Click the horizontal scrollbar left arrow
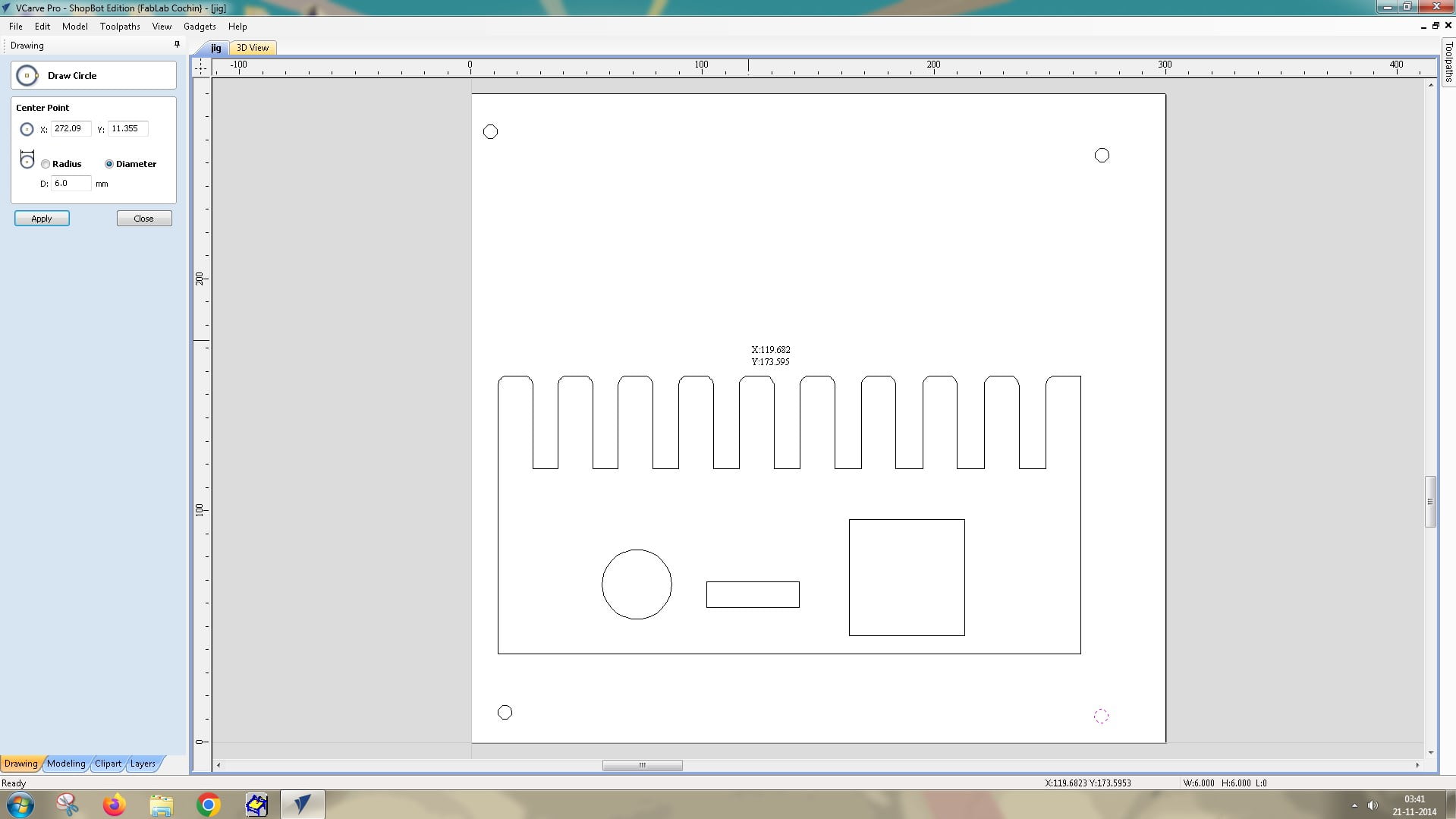The image size is (1456, 819). (219, 765)
